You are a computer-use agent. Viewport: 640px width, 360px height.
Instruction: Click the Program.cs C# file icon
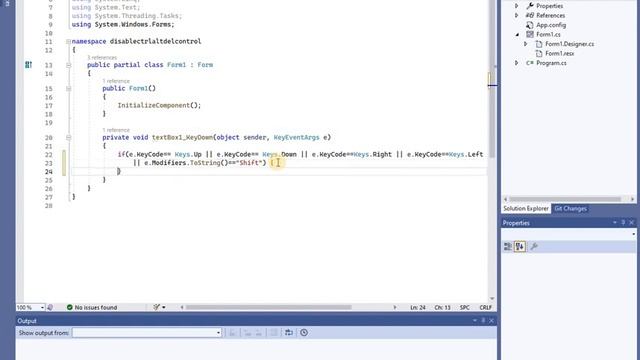(x=530, y=63)
